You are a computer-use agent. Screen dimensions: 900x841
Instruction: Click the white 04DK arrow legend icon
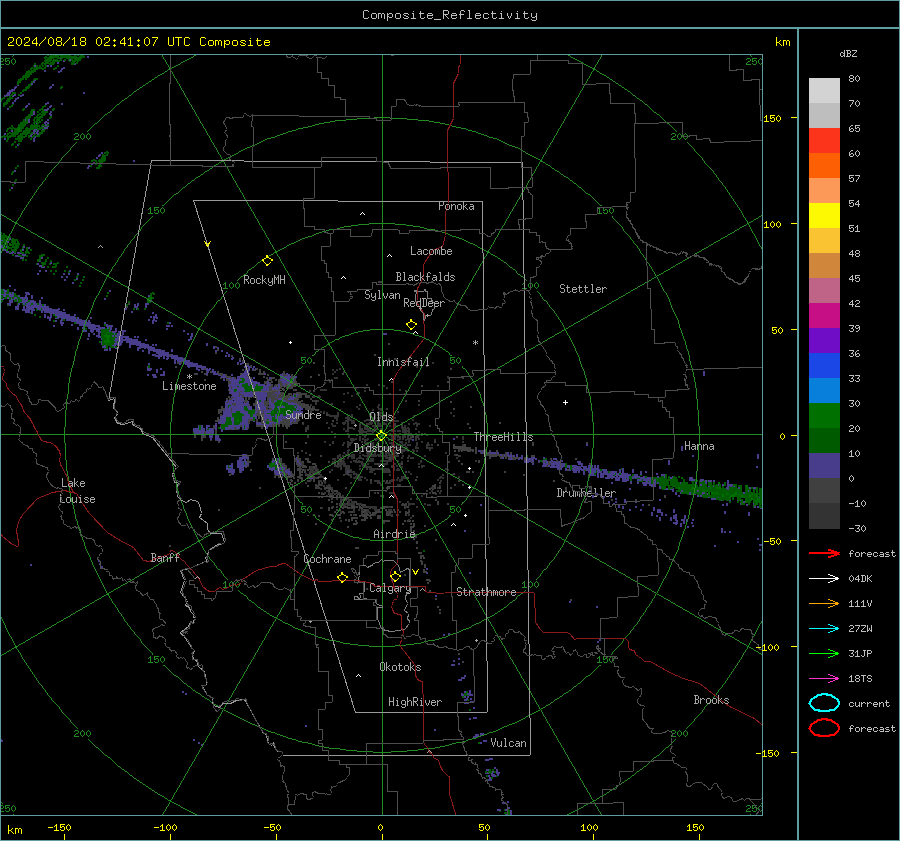point(824,579)
